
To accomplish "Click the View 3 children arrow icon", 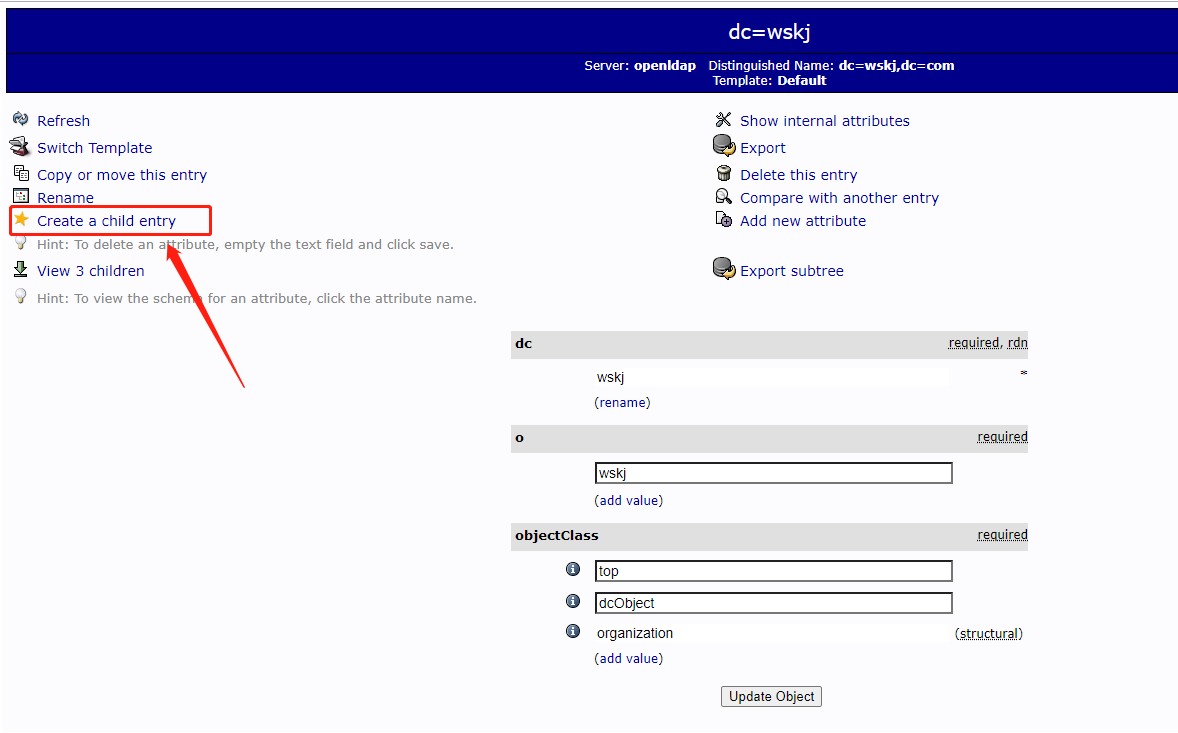I will (21, 270).
